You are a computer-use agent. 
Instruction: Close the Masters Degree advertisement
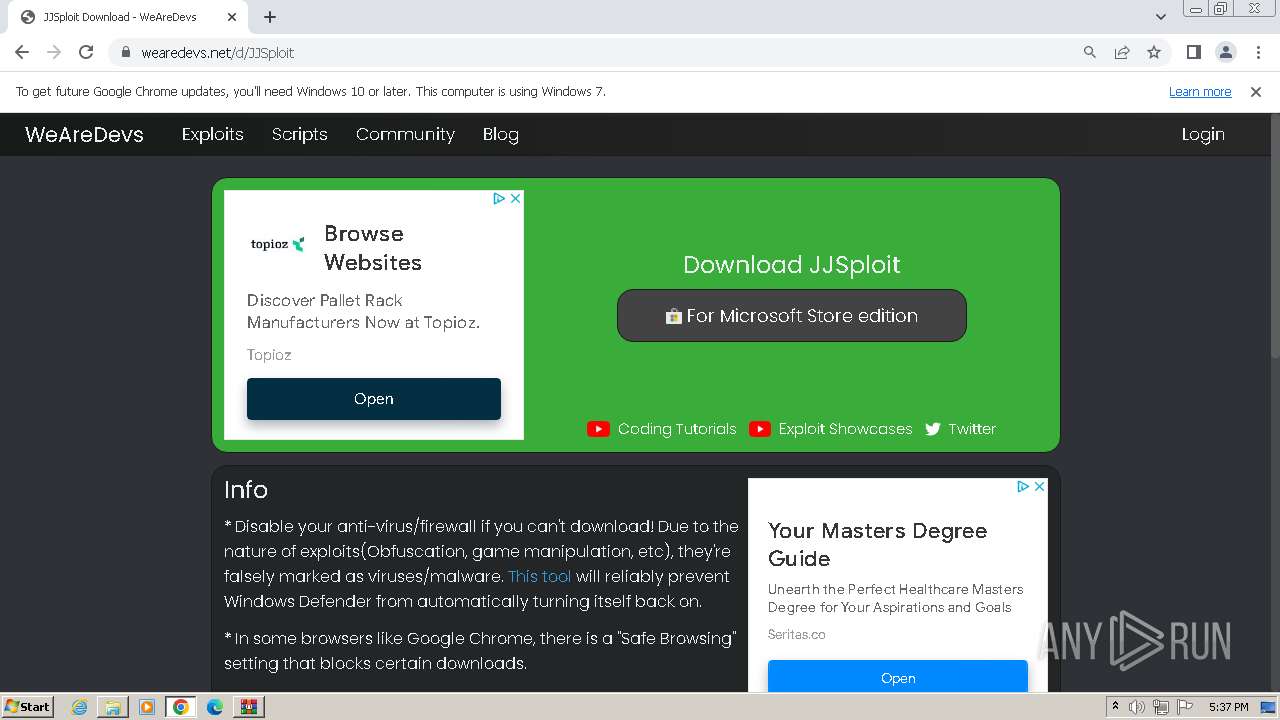[x=1039, y=486]
